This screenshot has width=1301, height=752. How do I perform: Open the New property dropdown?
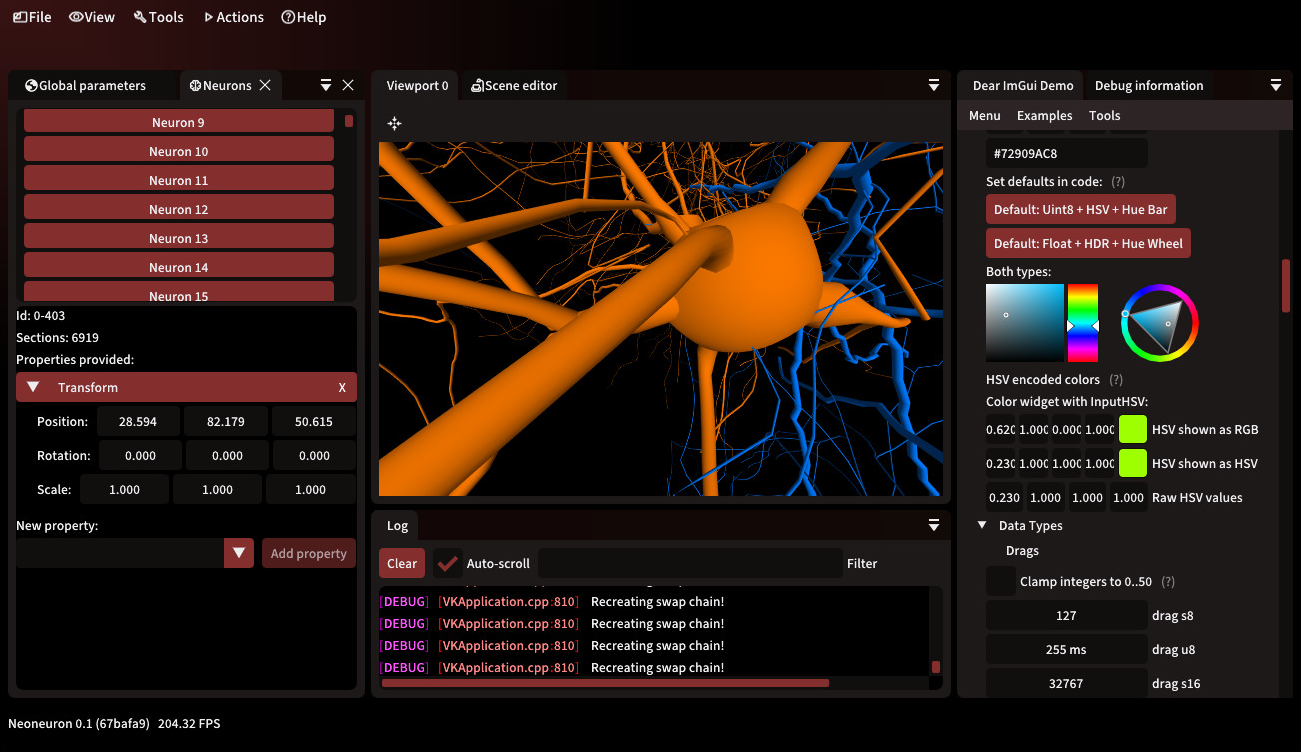(239, 552)
